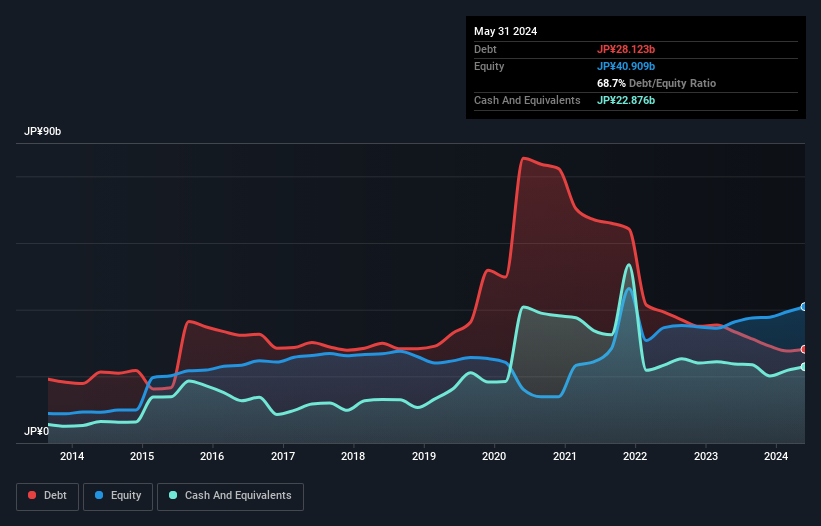Click the teal Cash And Equivalents legend dot
The height and width of the screenshot is (526, 821).
pos(173,495)
